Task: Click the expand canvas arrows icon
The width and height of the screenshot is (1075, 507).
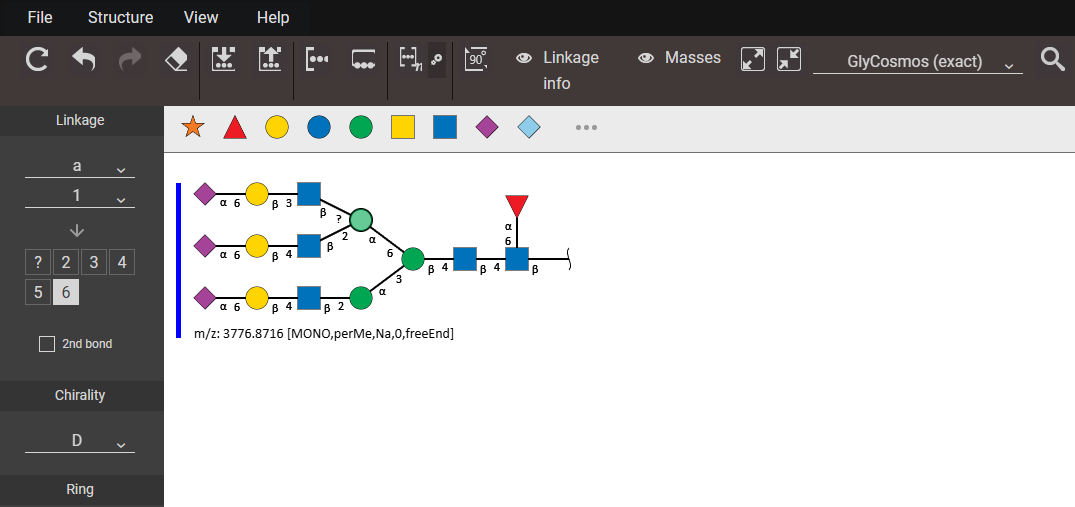Action: (752, 59)
